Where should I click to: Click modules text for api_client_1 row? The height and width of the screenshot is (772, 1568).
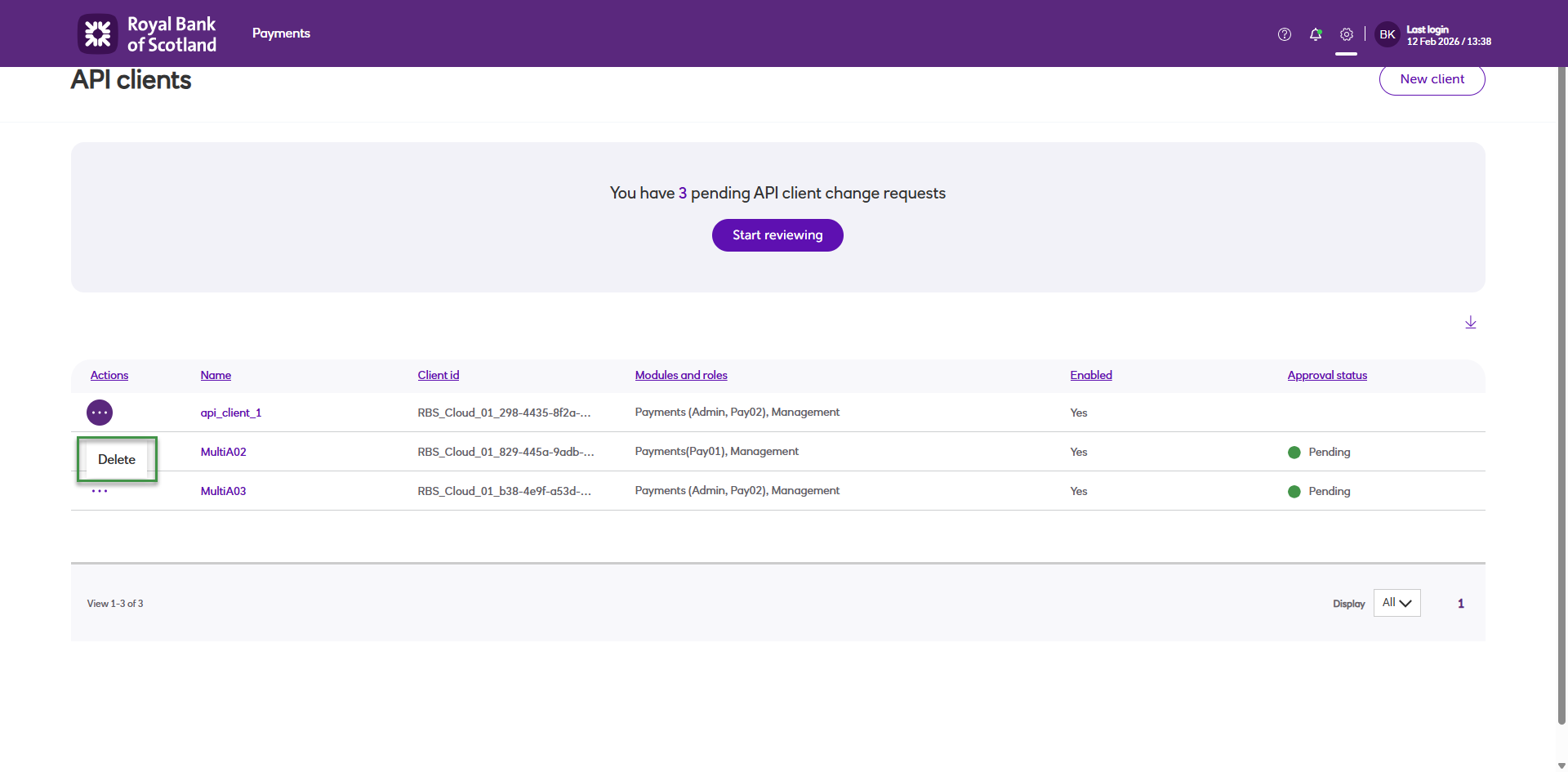pyautogui.click(x=737, y=412)
